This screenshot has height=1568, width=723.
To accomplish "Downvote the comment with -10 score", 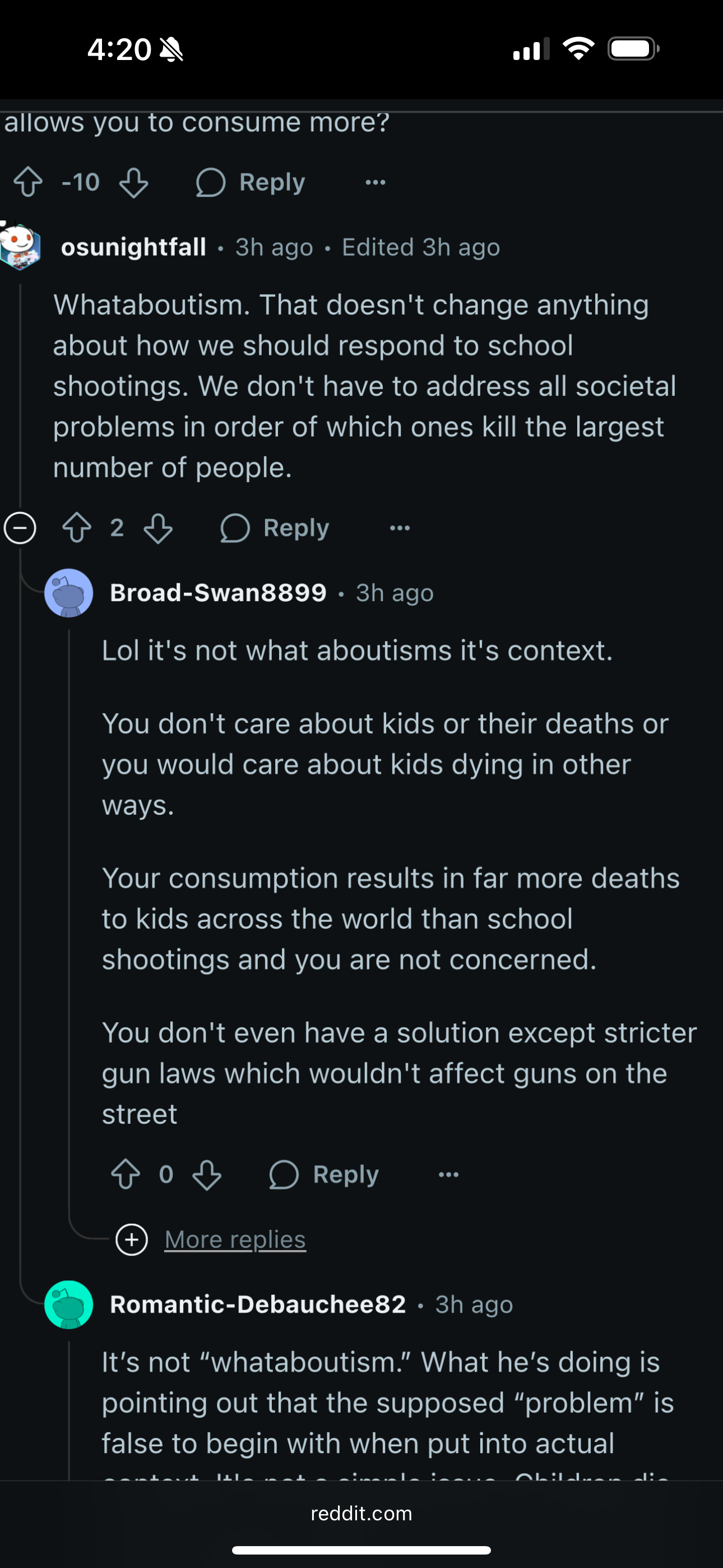I will click(133, 182).
